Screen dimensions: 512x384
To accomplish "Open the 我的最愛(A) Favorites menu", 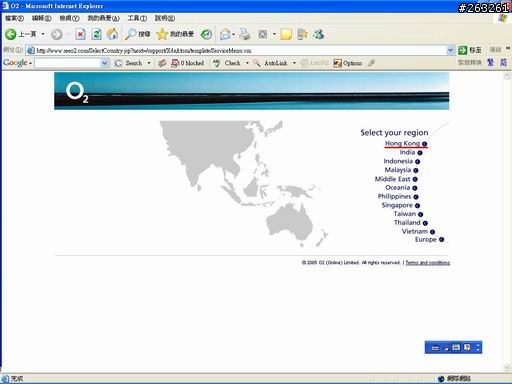I will coord(104,18).
